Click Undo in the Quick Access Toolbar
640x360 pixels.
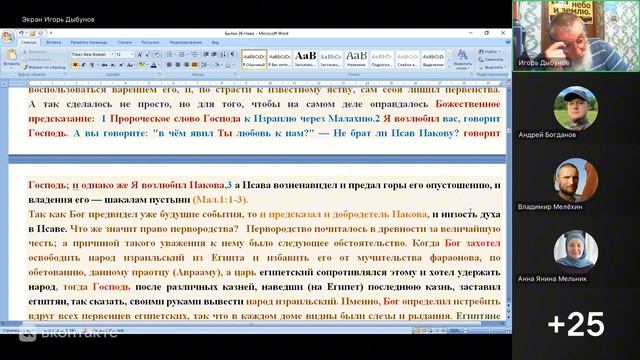tap(21, 33)
